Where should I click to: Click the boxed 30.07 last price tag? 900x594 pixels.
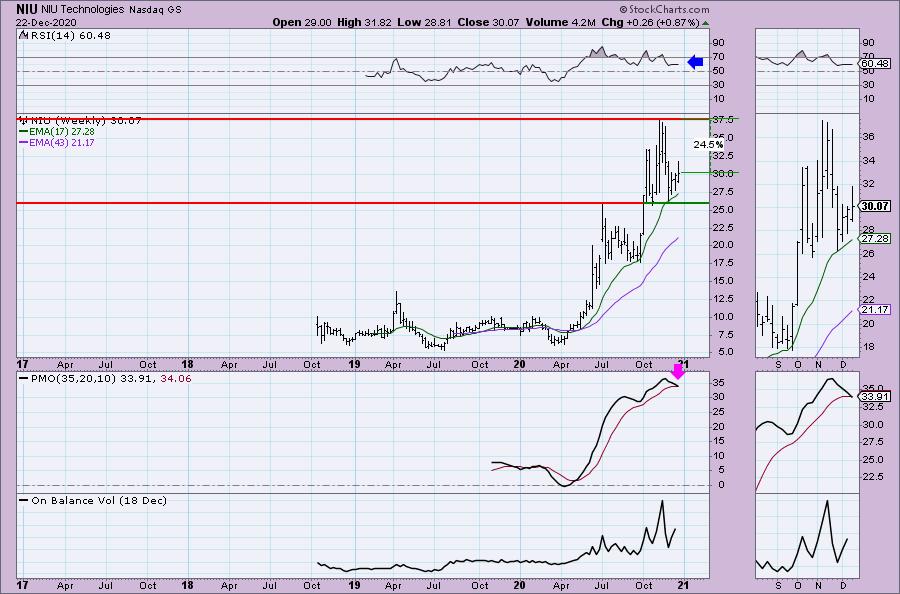coord(875,205)
